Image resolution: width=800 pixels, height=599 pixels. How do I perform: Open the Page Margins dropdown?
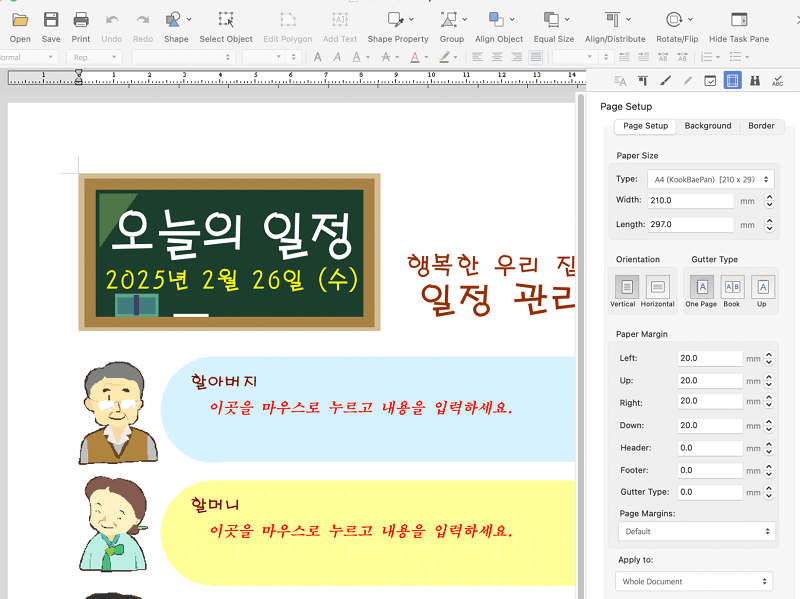696,531
